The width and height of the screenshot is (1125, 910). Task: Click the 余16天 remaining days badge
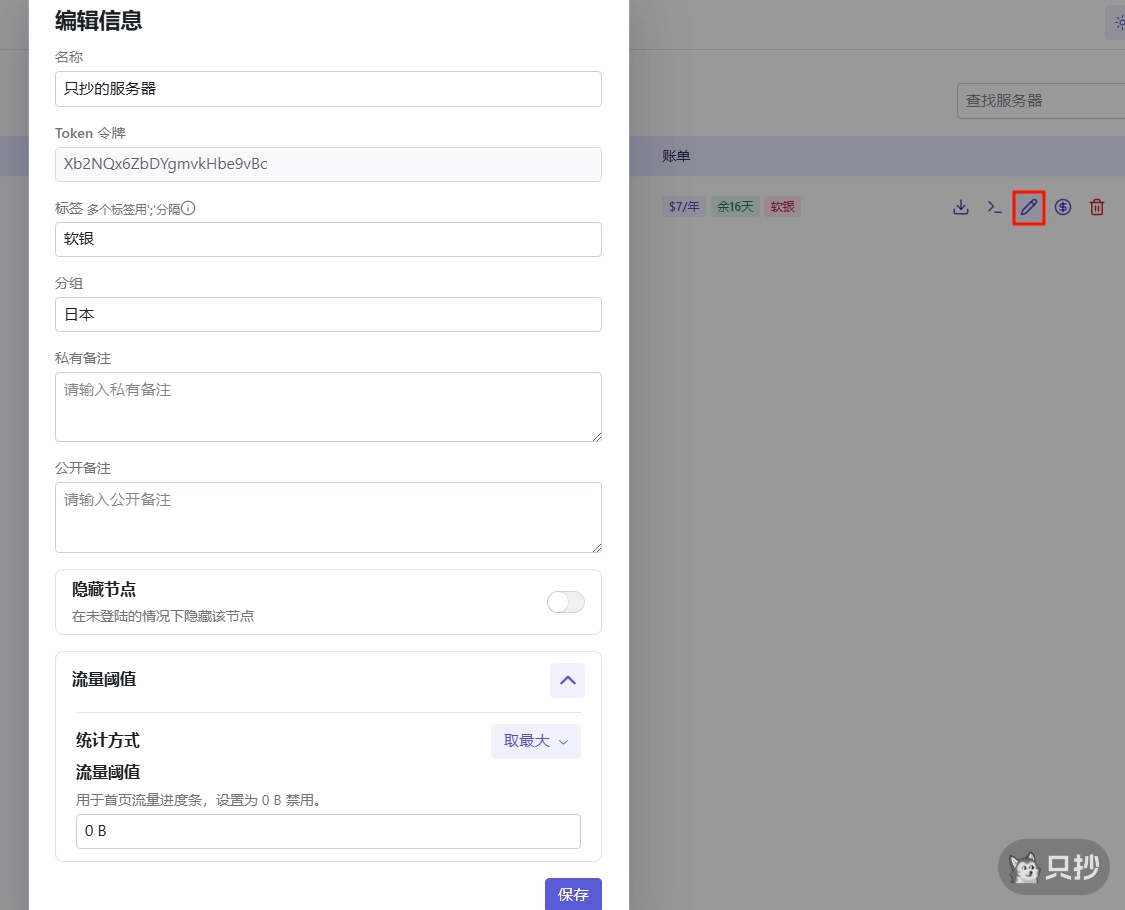(x=735, y=206)
